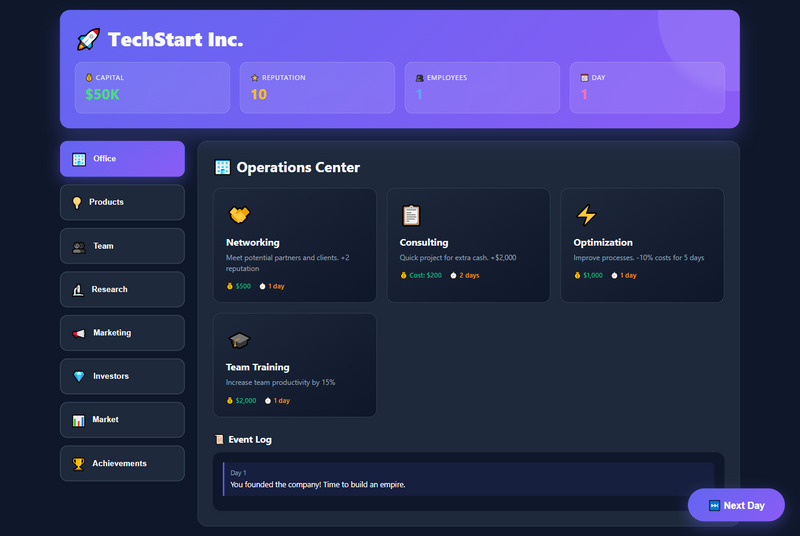Screen dimensions: 800x536
Task: Click 'Increase team productivity by 15%' description
Action: click(x=281, y=382)
